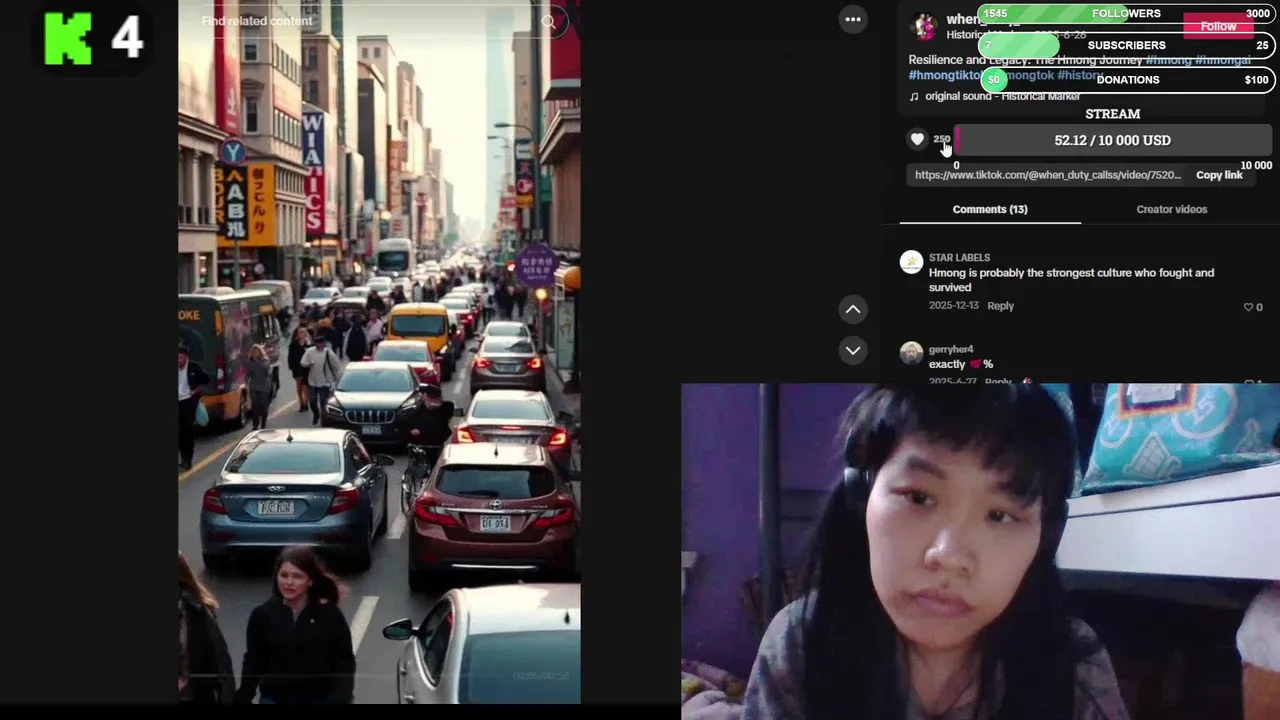Switch to the Creator videos tab

coord(1171,209)
